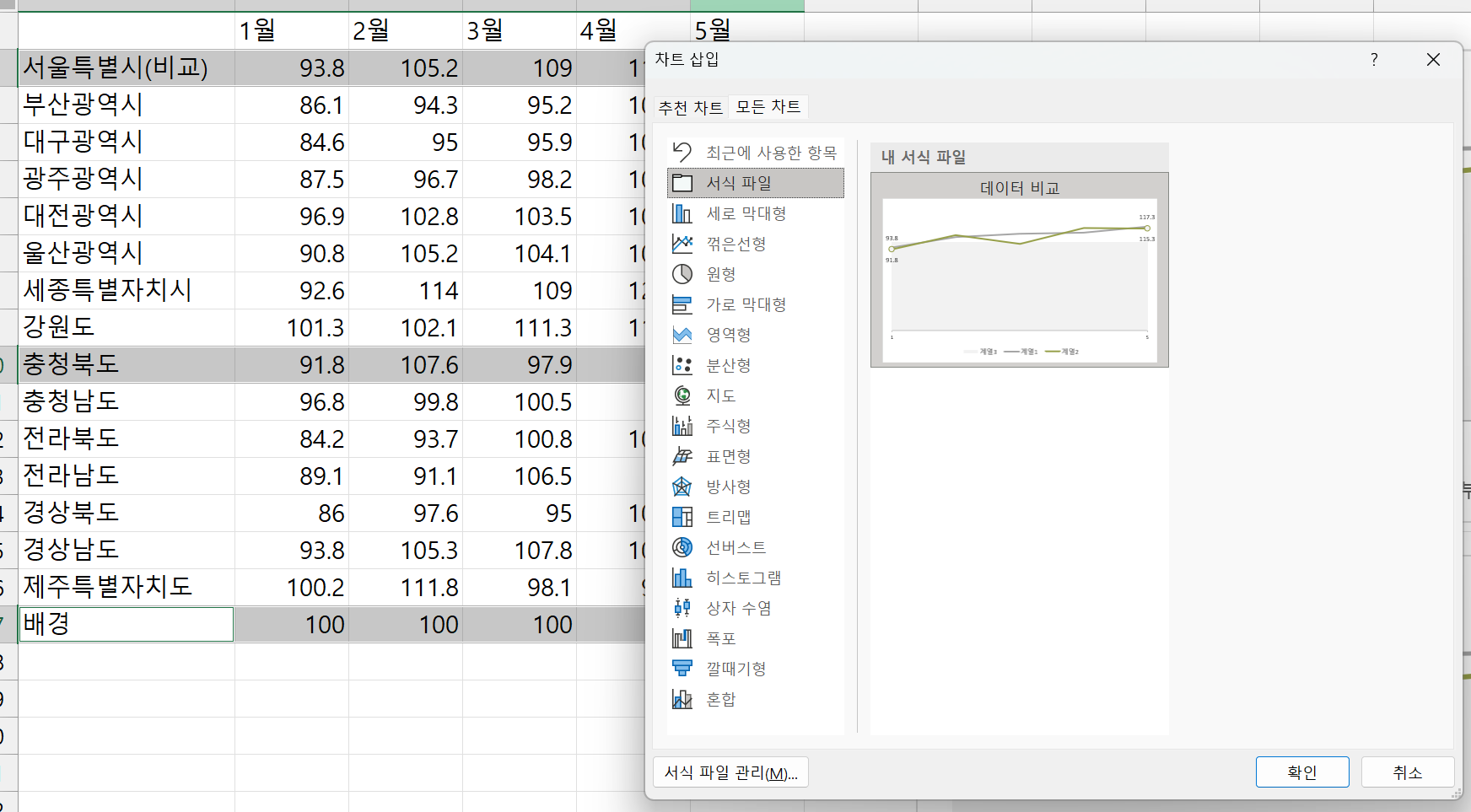Open 서식 파일 관리(M)... button
This screenshot has width=1471, height=812.
730,772
